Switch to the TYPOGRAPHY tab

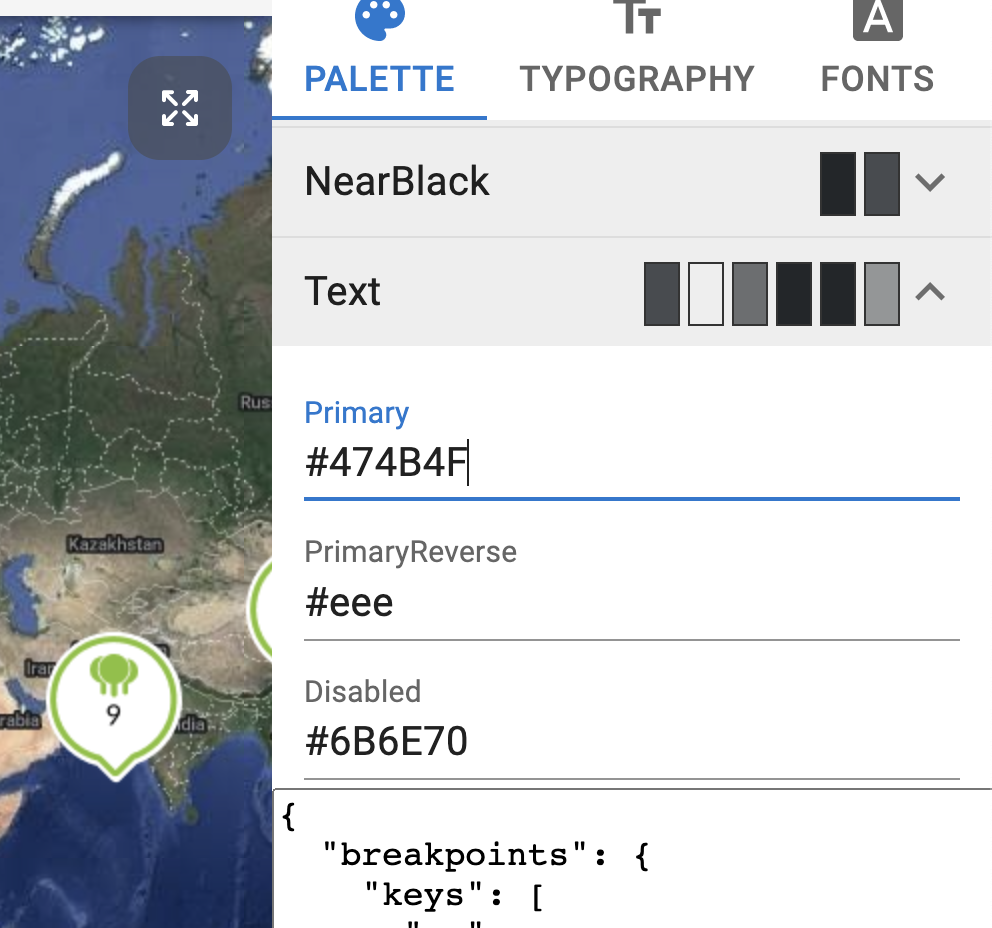tap(637, 79)
